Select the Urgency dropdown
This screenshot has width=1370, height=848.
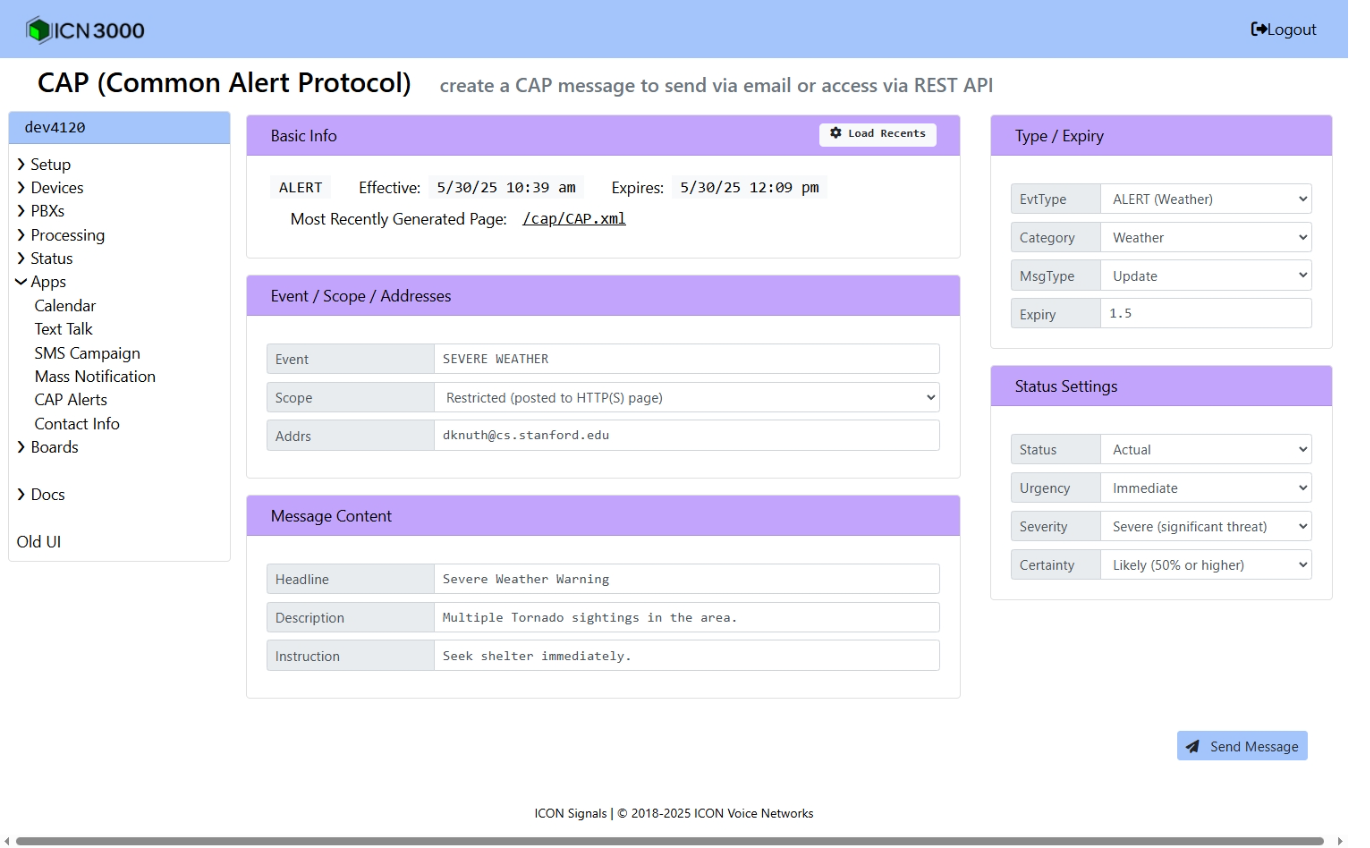(1205, 489)
